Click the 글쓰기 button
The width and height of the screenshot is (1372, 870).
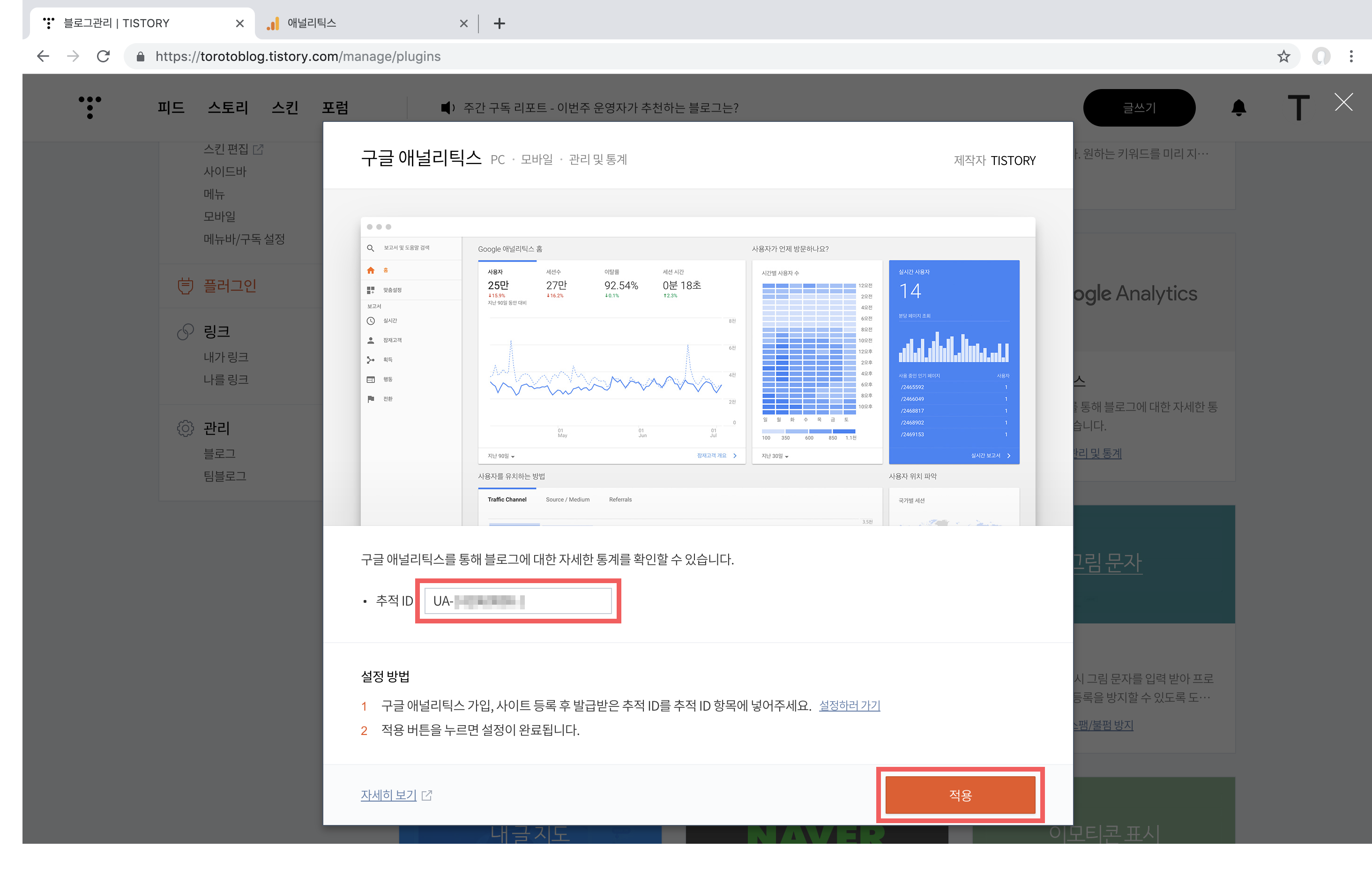pyautogui.click(x=1139, y=108)
